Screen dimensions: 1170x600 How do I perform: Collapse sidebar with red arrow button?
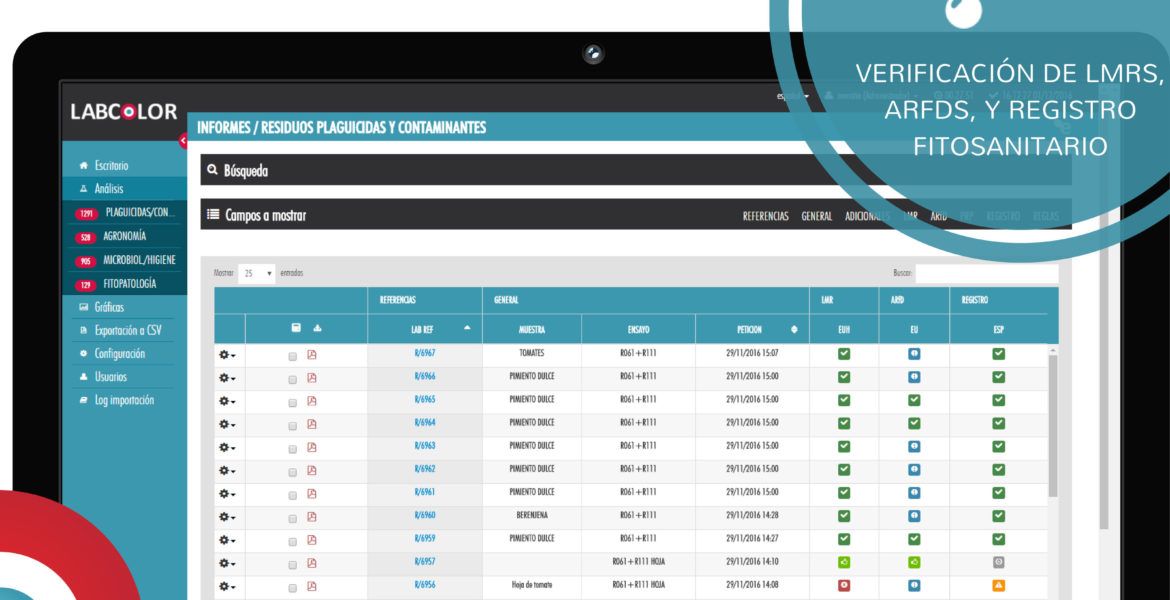pos(184,140)
